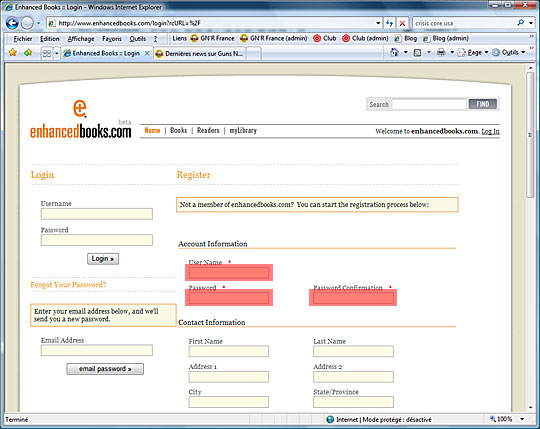Open the tab list dropdown arrow

[x=56, y=53]
